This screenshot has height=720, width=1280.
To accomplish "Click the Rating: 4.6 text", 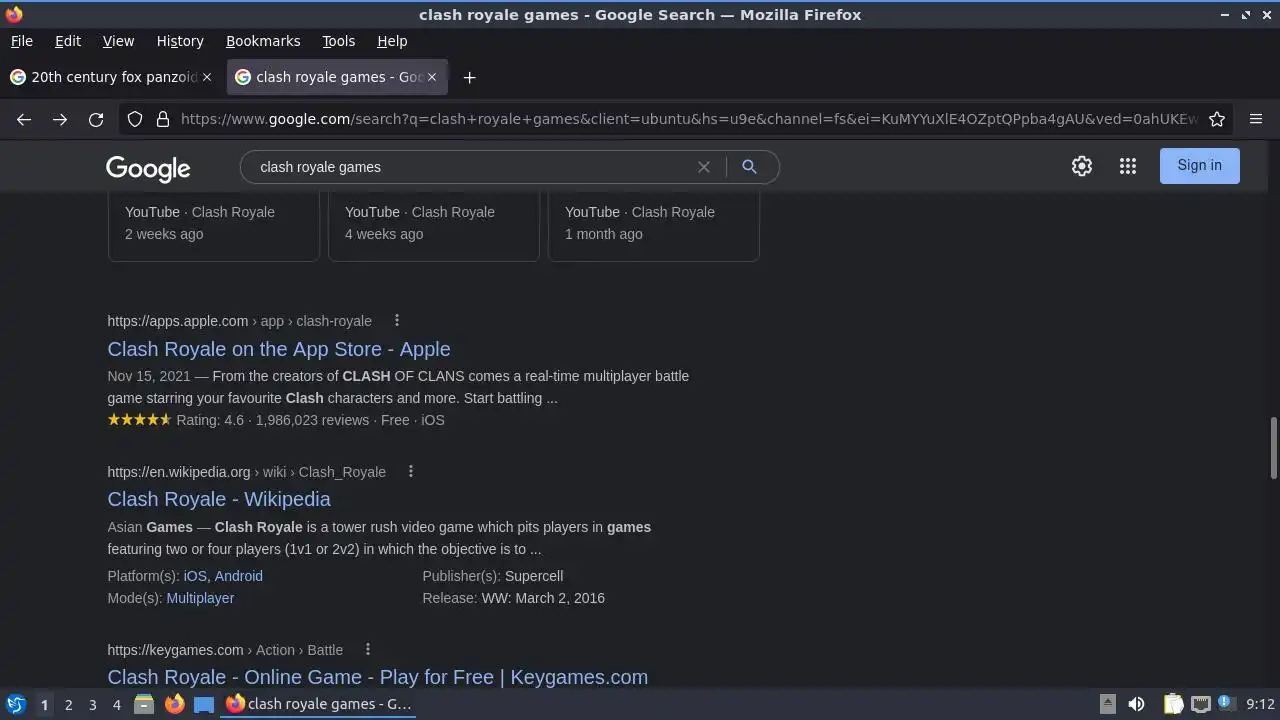I will pos(210,420).
